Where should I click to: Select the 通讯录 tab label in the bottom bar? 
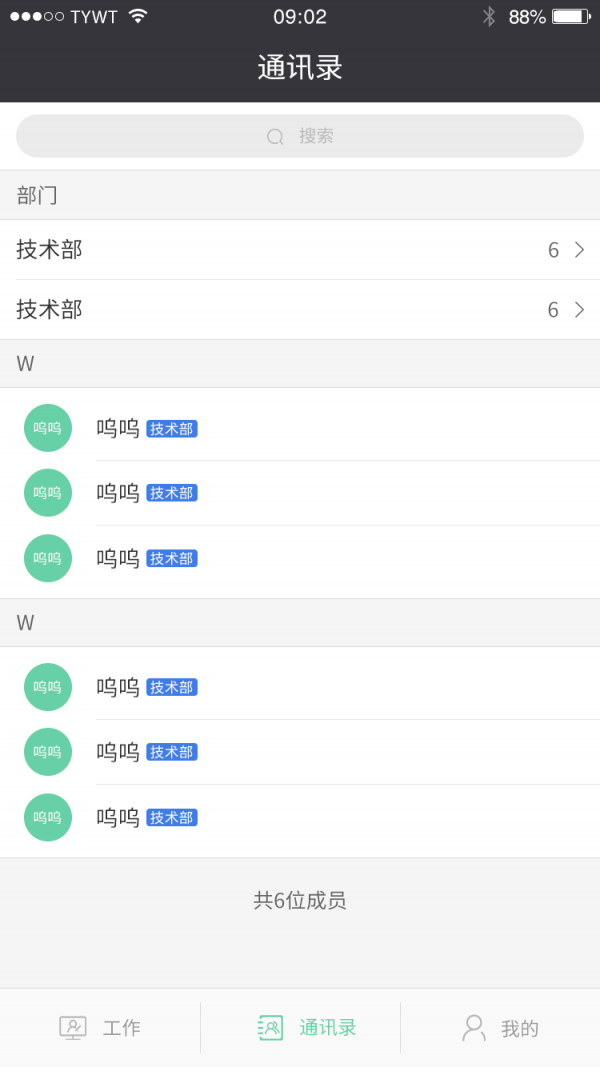327,1028
